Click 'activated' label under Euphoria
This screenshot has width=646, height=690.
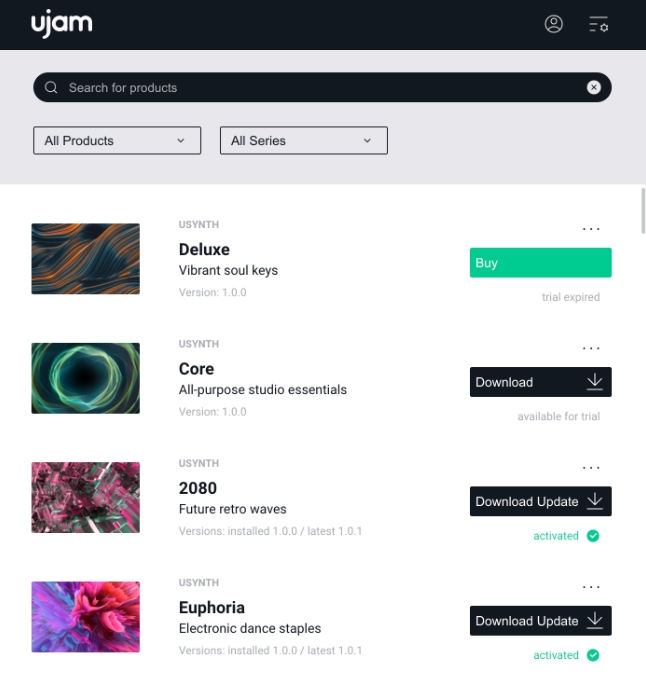[x=556, y=655]
